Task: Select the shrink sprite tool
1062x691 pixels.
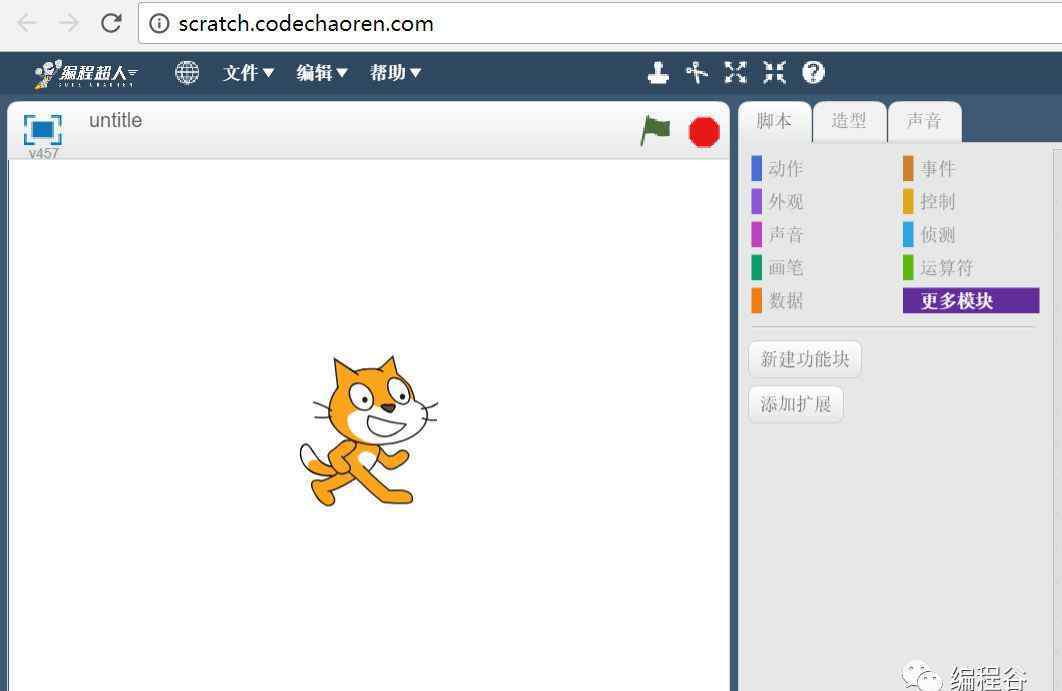Action: [x=774, y=72]
